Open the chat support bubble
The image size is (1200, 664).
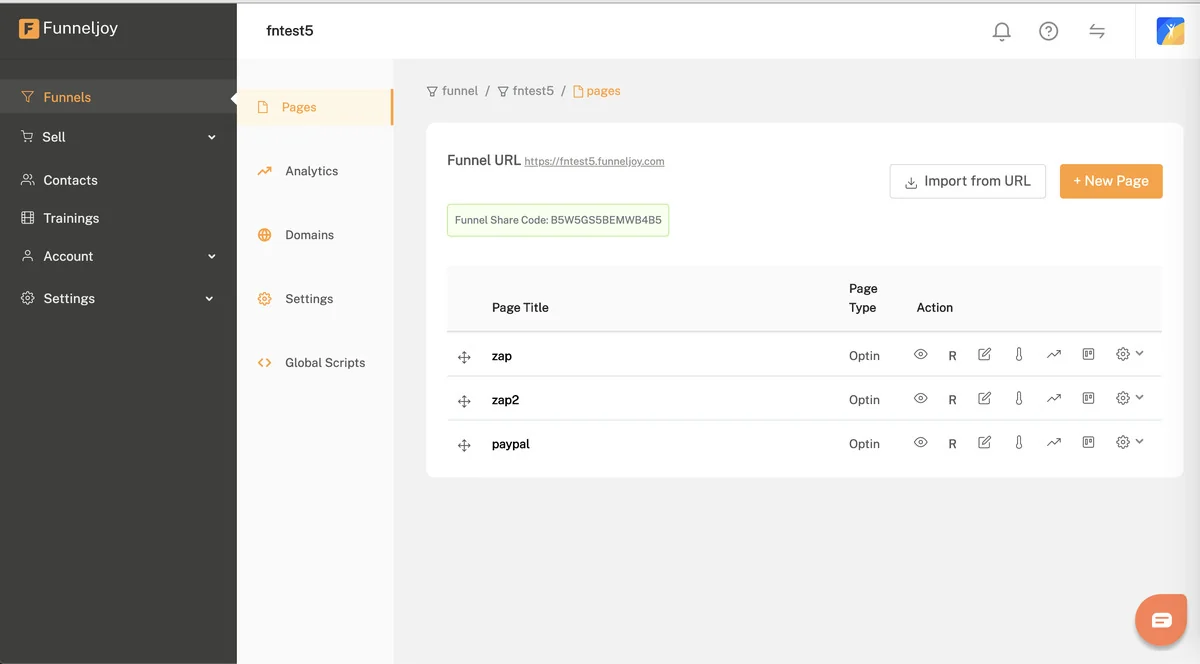pos(1160,620)
